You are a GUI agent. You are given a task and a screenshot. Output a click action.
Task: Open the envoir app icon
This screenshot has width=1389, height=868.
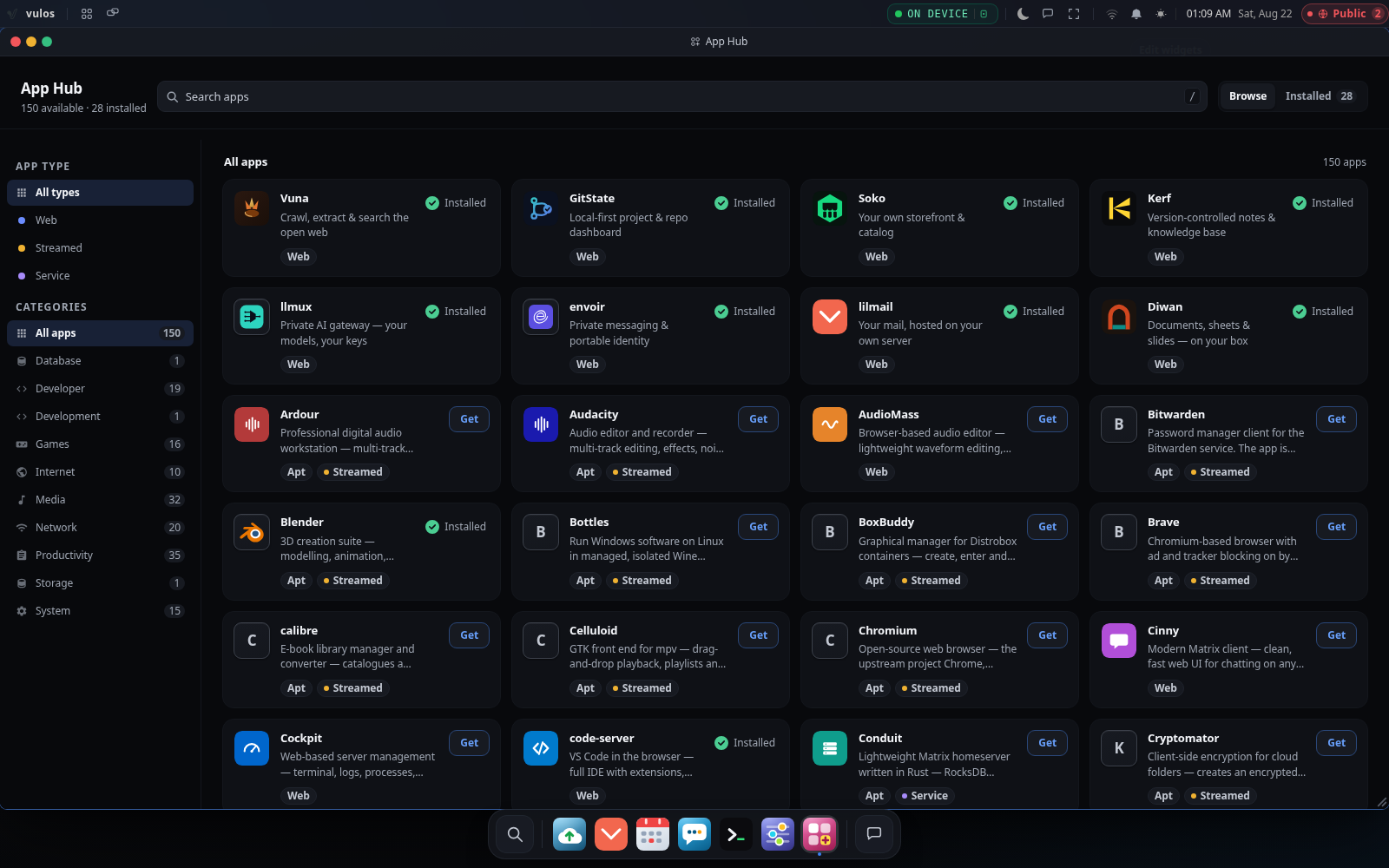541,317
